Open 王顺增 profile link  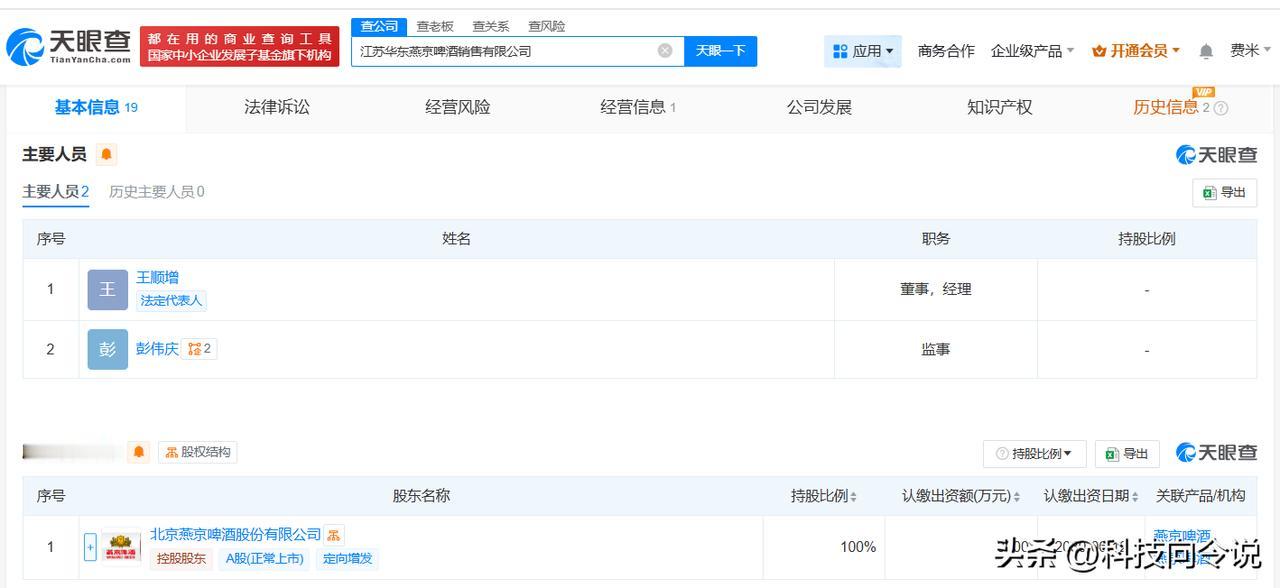point(158,278)
